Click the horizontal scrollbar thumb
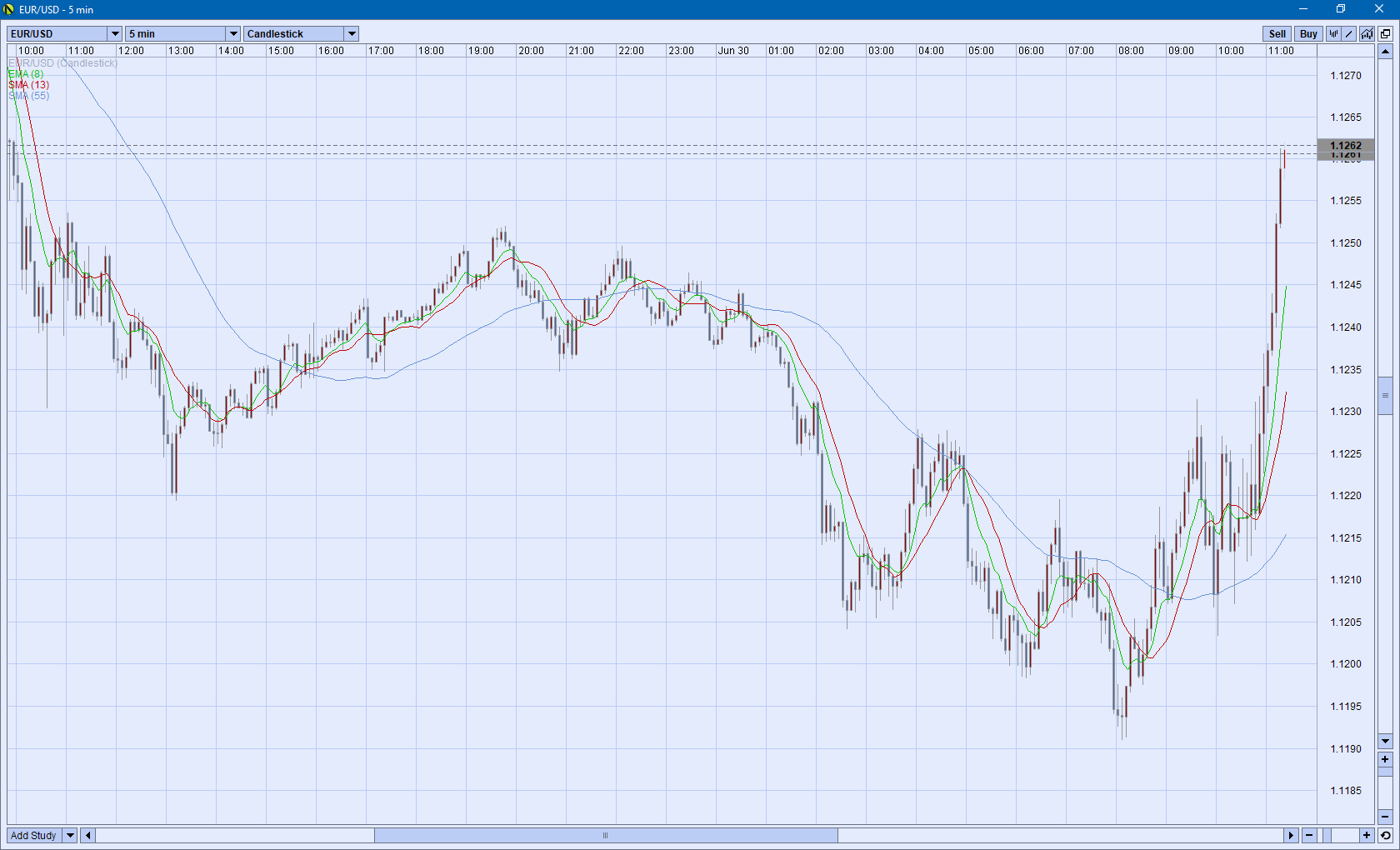This screenshot has height=850, width=1400. click(x=606, y=835)
